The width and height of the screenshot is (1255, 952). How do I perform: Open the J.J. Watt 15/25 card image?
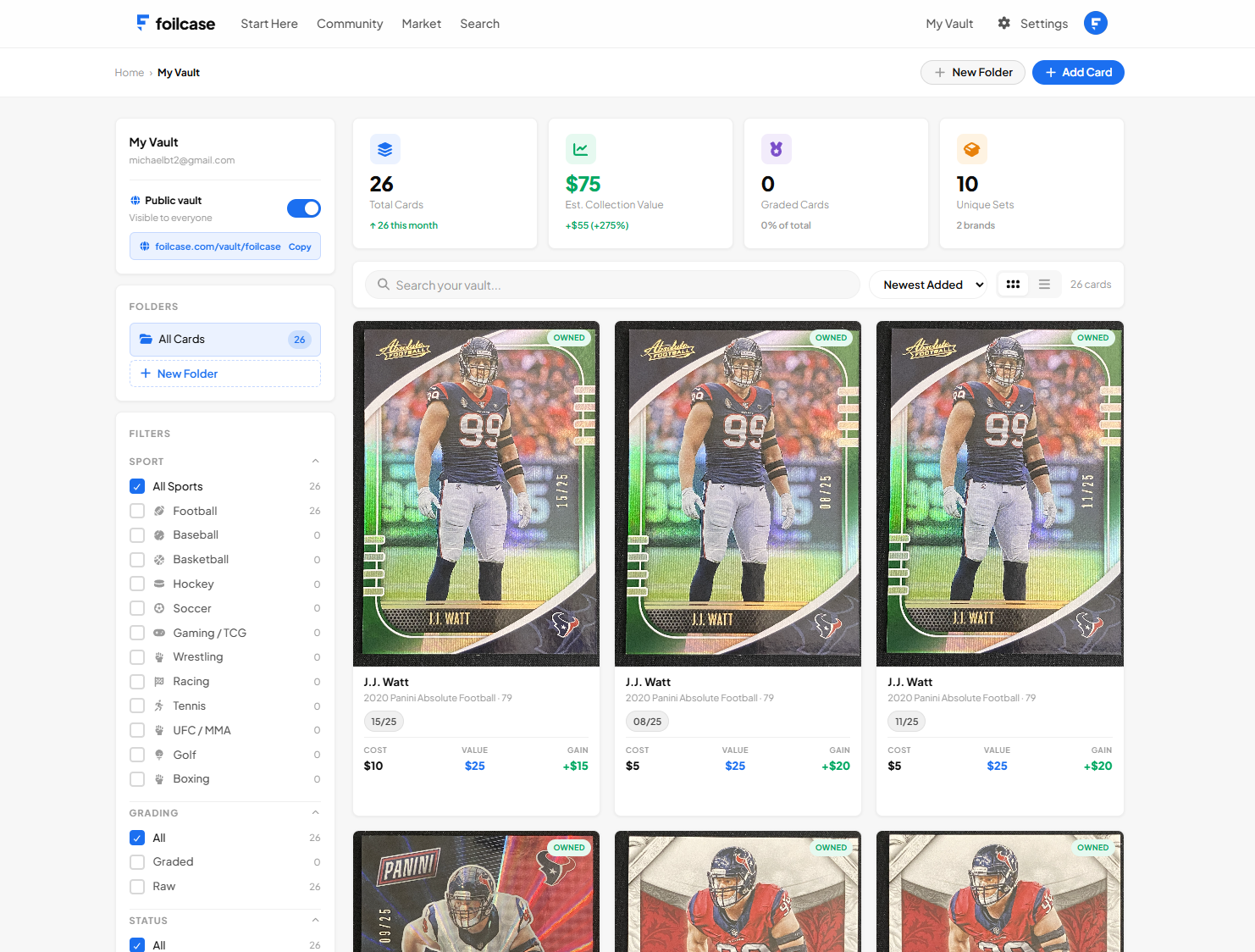click(x=477, y=494)
